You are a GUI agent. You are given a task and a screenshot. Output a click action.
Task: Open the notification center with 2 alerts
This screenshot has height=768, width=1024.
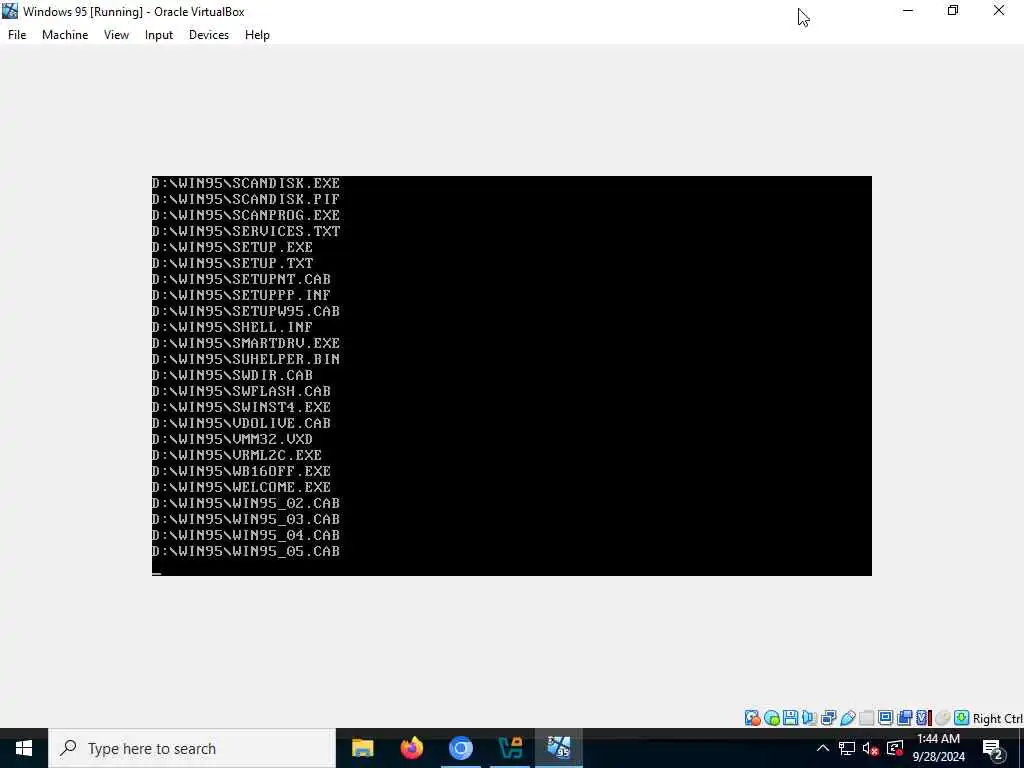pyautogui.click(x=993, y=748)
